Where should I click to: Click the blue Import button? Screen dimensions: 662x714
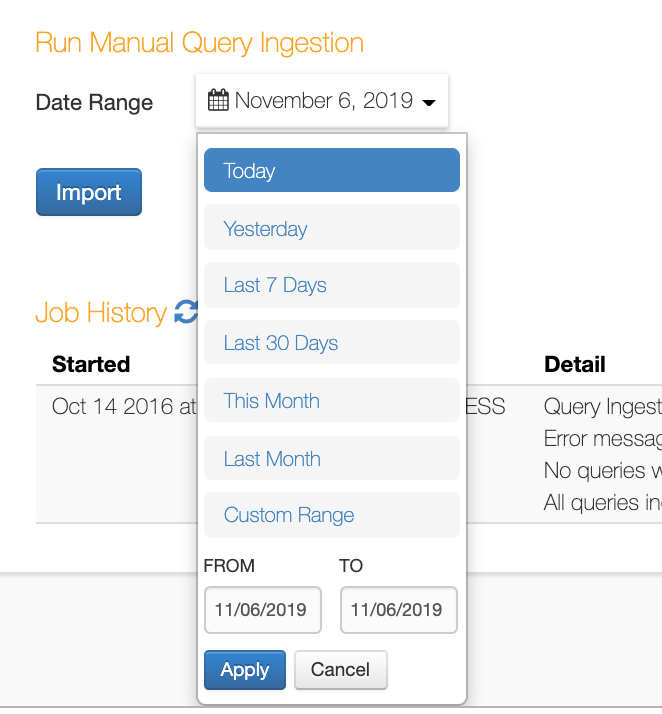89,192
